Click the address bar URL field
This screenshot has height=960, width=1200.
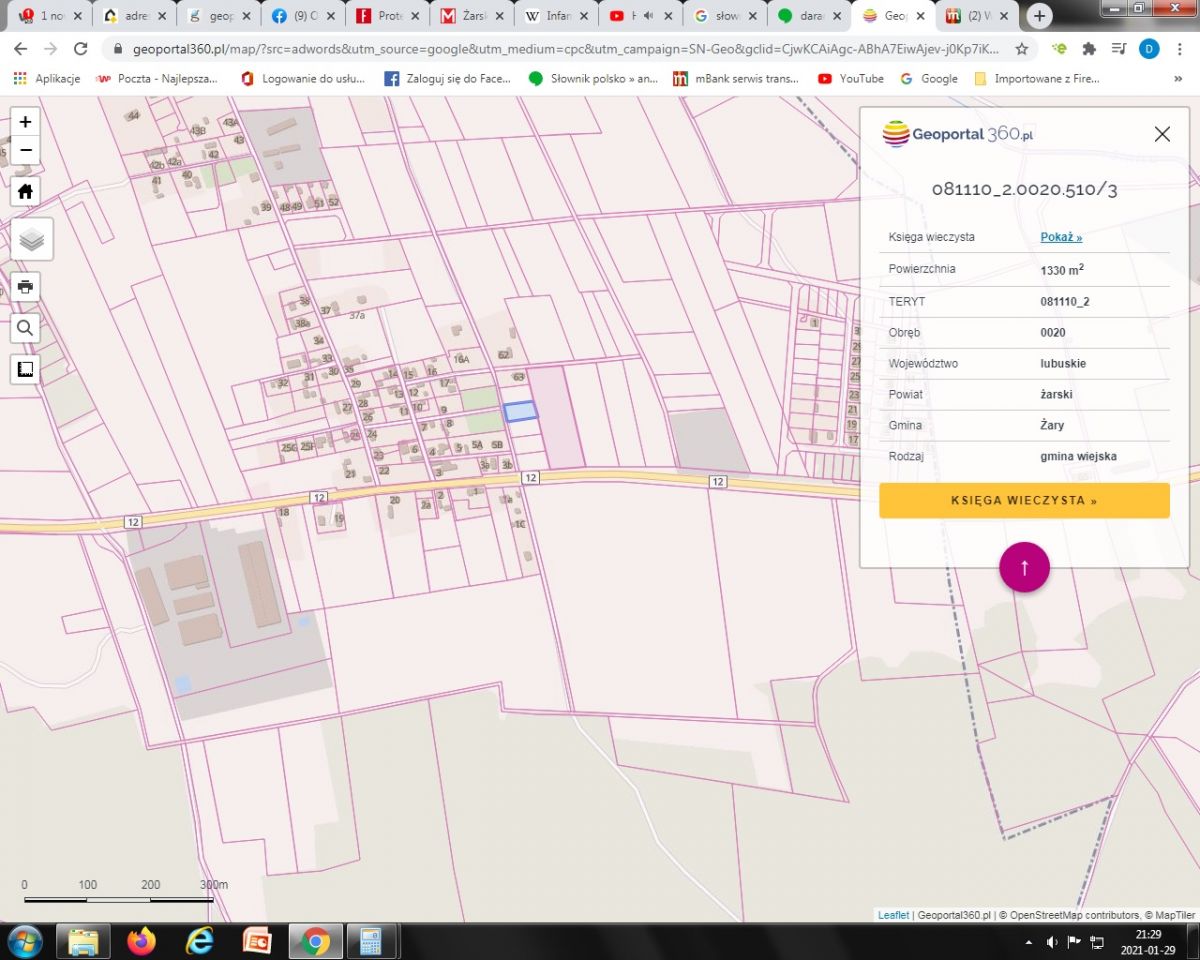(x=560, y=49)
